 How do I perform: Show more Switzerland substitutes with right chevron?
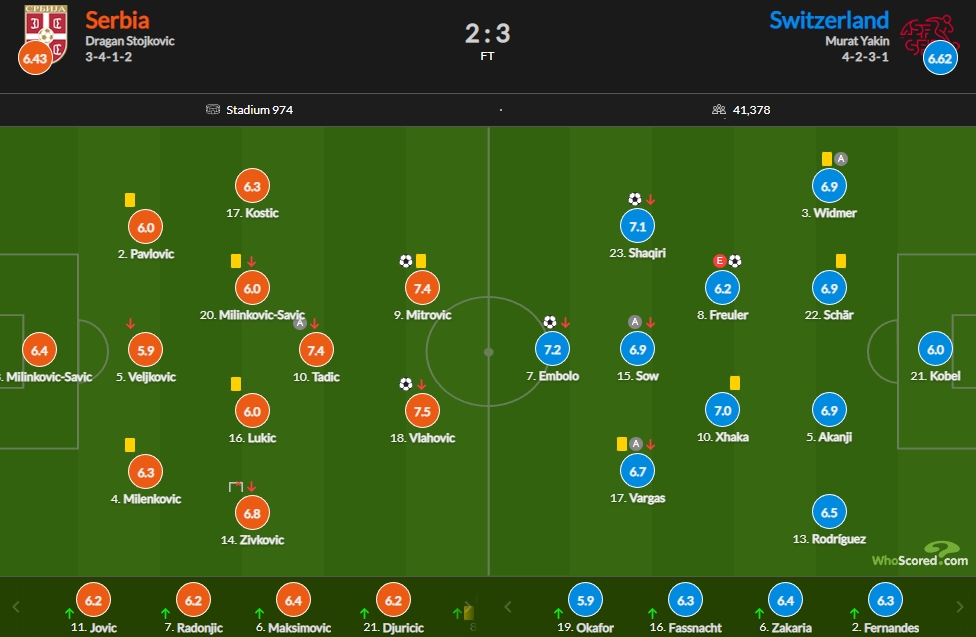point(959,606)
